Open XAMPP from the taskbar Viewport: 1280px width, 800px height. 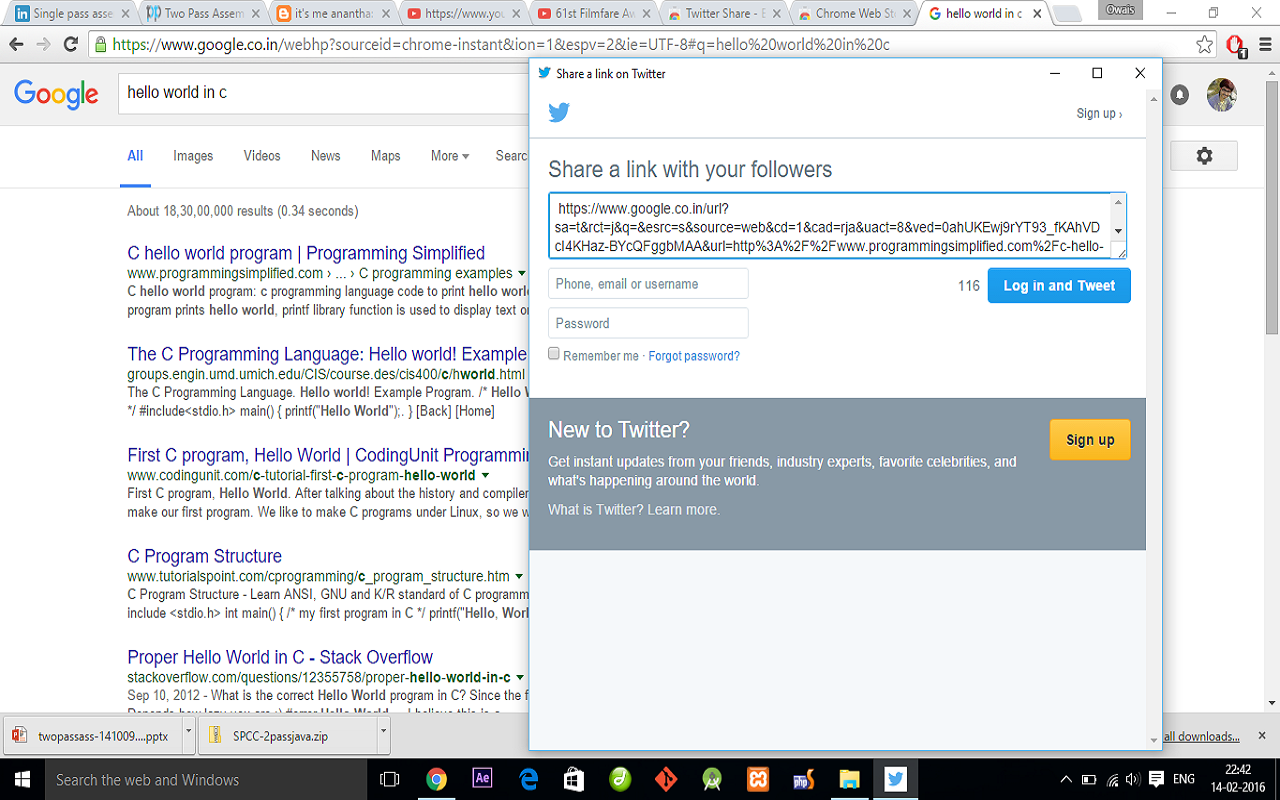click(x=758, y=779)
